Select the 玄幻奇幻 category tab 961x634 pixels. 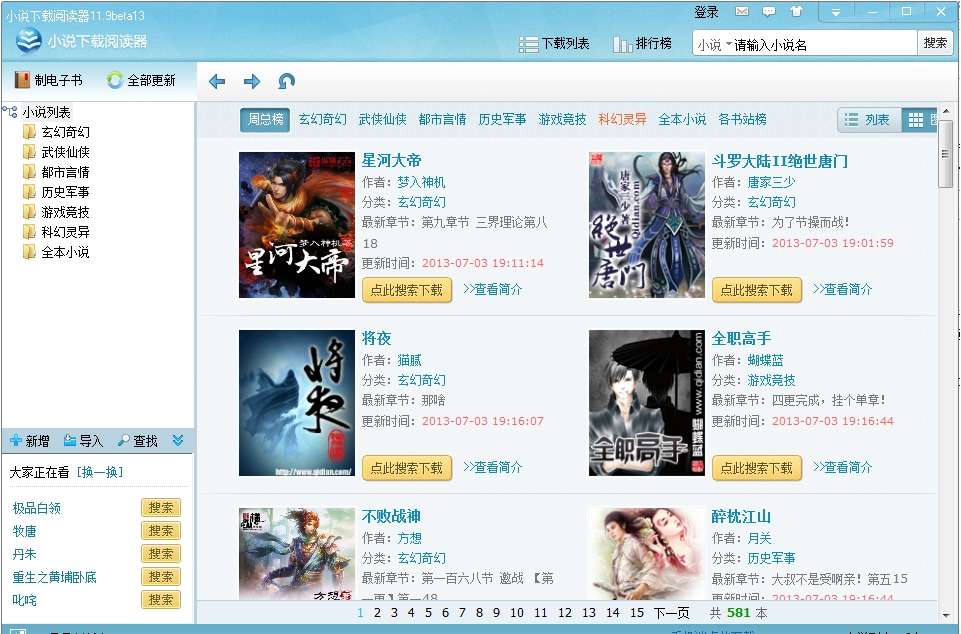click(x=322, y=119)
